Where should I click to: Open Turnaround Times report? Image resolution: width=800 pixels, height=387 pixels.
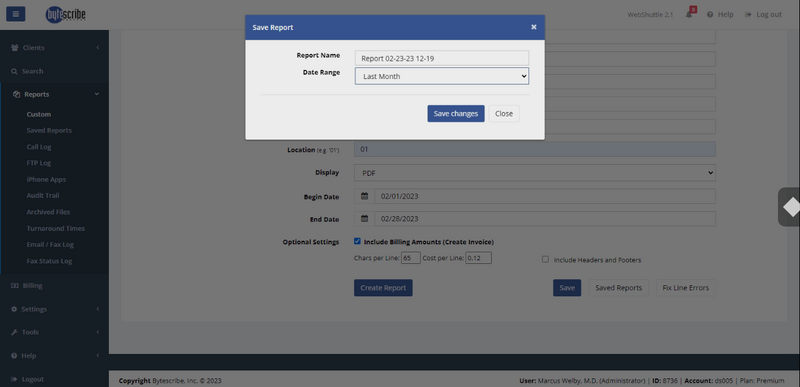pyautogui.click(x=56, y=228)
